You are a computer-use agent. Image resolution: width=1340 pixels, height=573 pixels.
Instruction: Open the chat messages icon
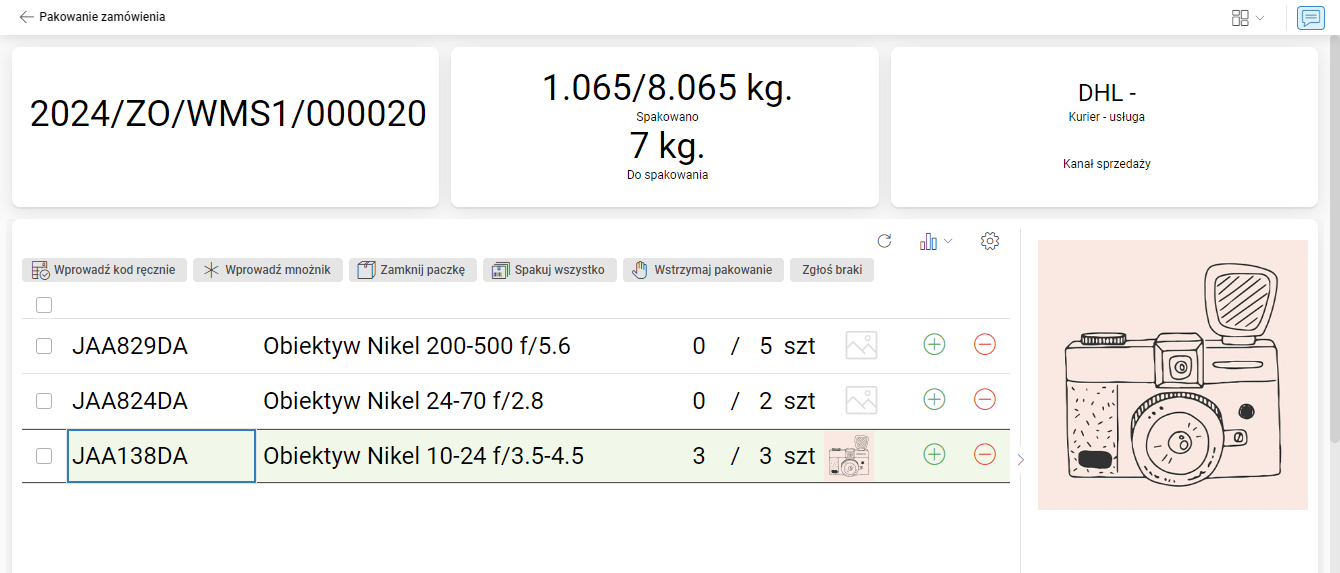point(1309,18)
